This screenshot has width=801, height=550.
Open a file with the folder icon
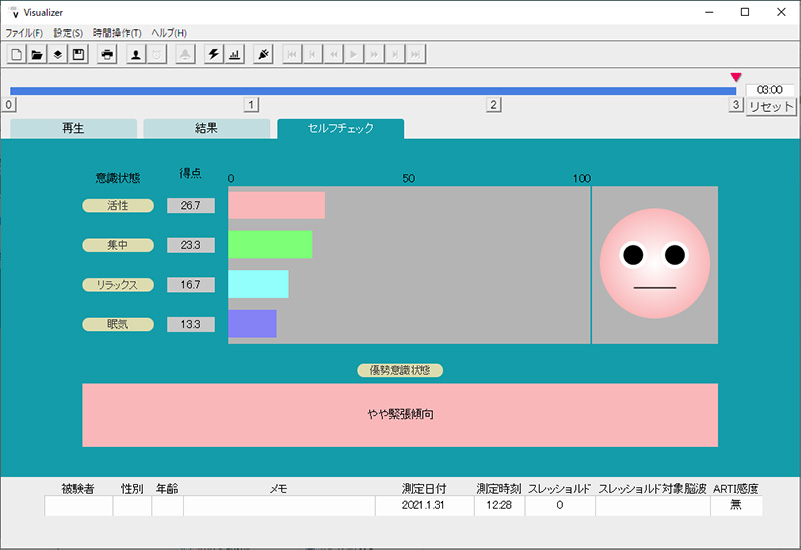pyautogui.click(x=37, y=54)
